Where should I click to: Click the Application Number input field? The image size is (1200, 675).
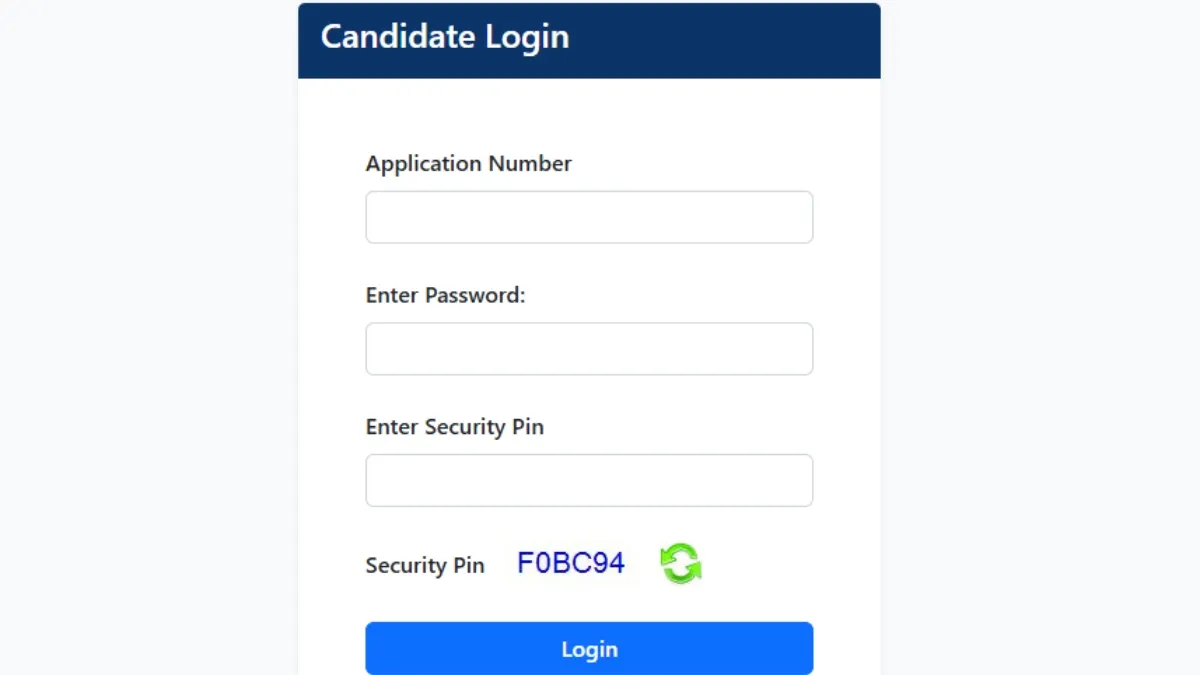[589, 217]
